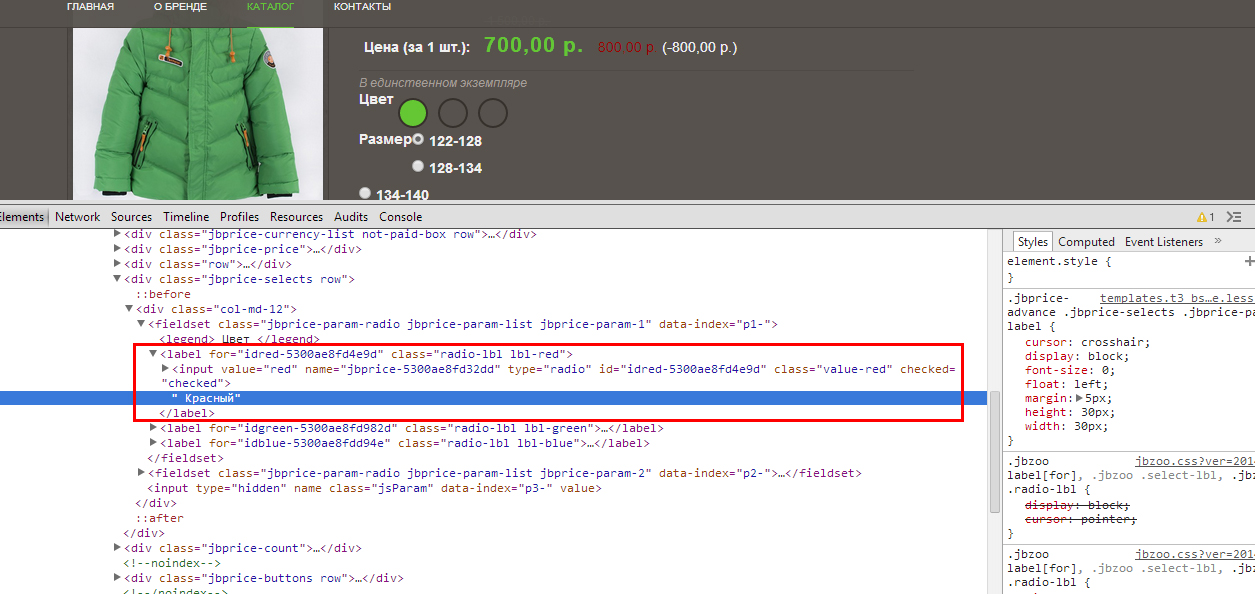This screenshot has width=1255, height=594.
Task: Click the "float: left" style declaration
Action: 1068,384
